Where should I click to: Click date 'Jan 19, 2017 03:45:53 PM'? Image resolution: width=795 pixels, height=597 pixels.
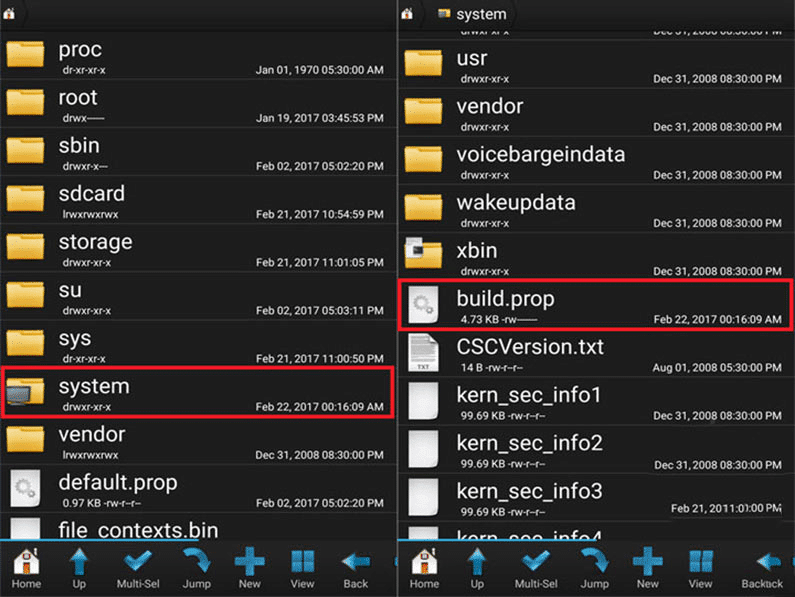pyautogui.click(x=319, y=118)
